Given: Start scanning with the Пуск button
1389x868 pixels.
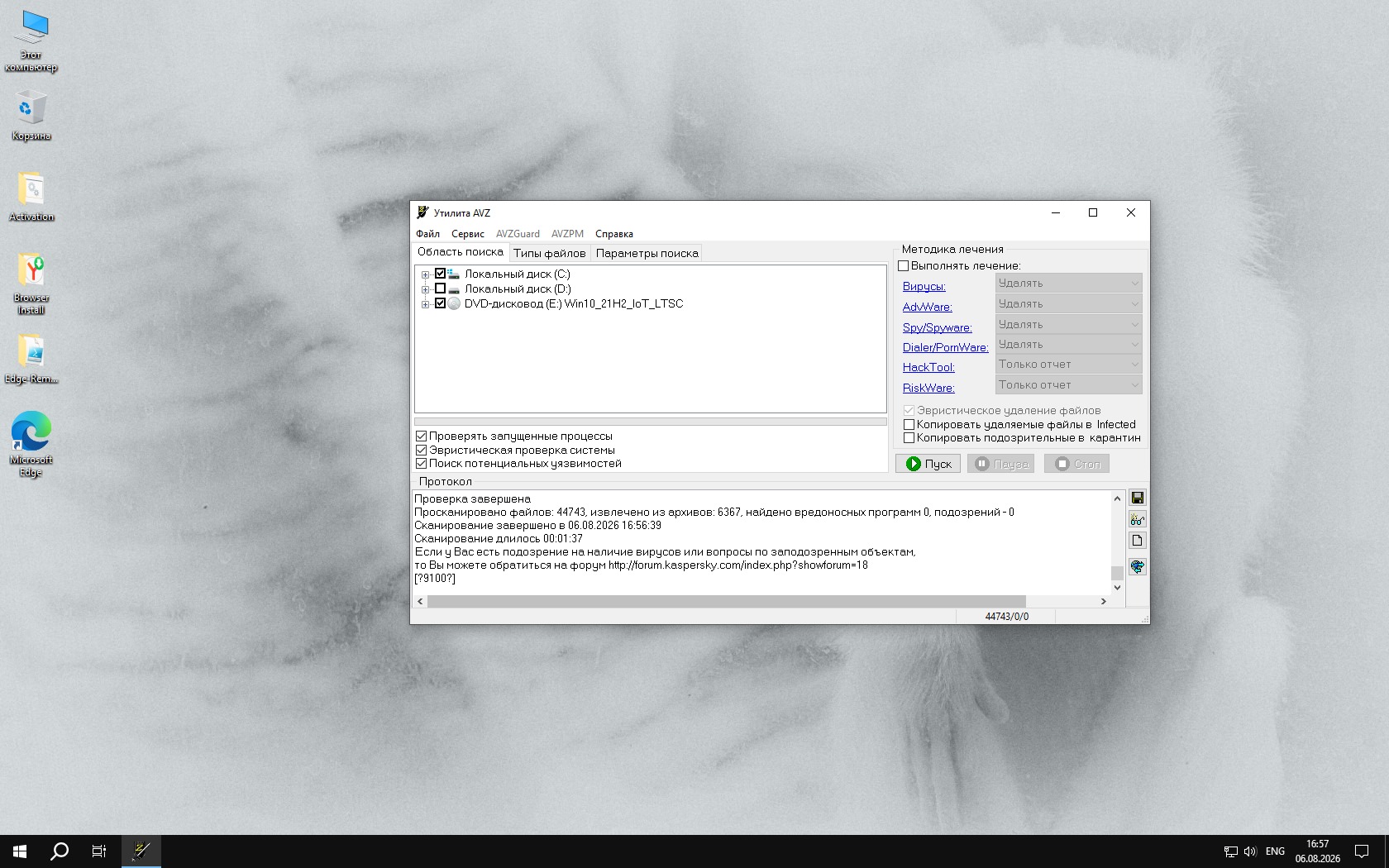Looking at the screenshot, I should tap(928, 464).
